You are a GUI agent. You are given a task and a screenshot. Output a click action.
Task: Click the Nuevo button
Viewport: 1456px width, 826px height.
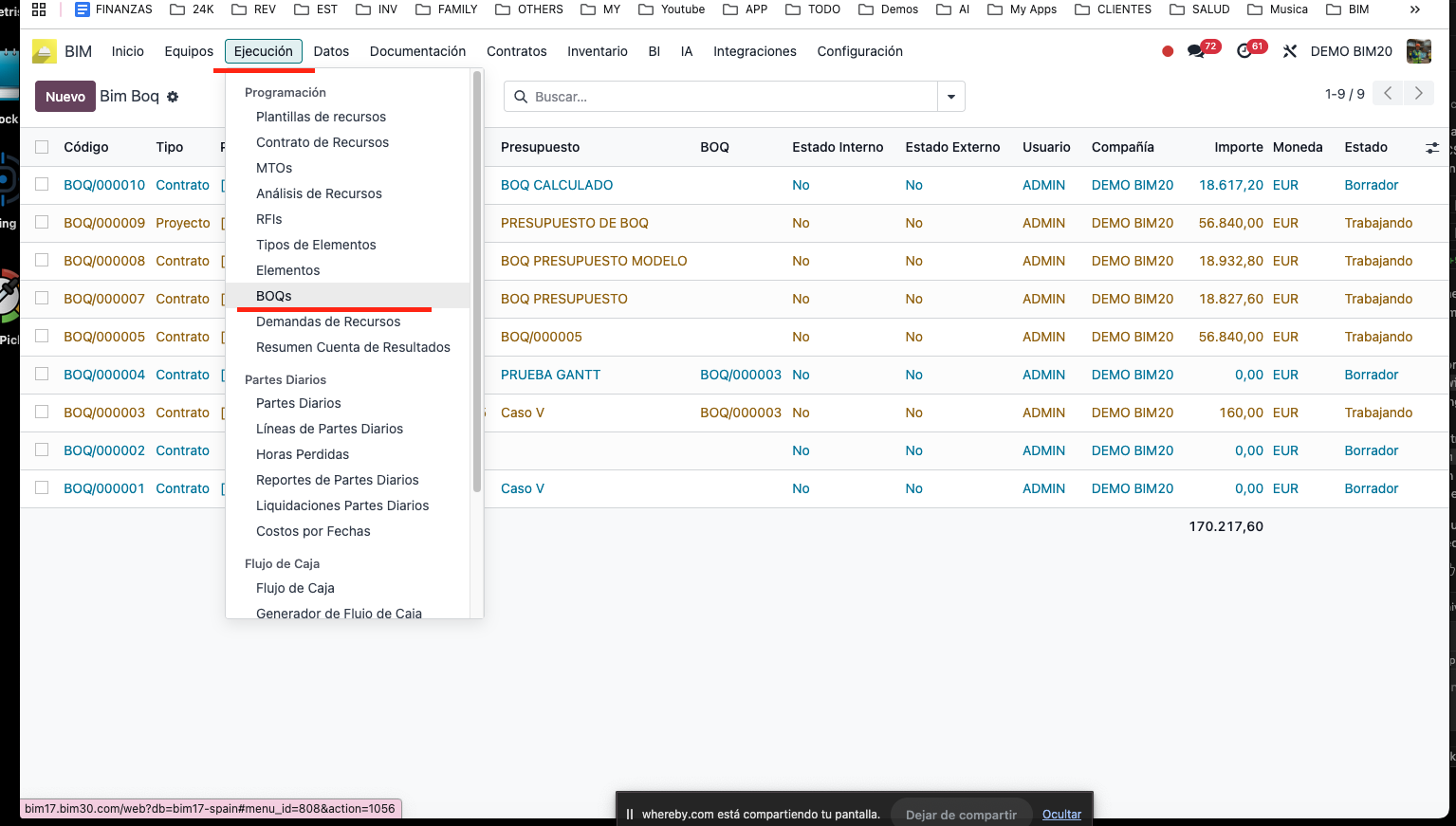click(x=65, y=97)
